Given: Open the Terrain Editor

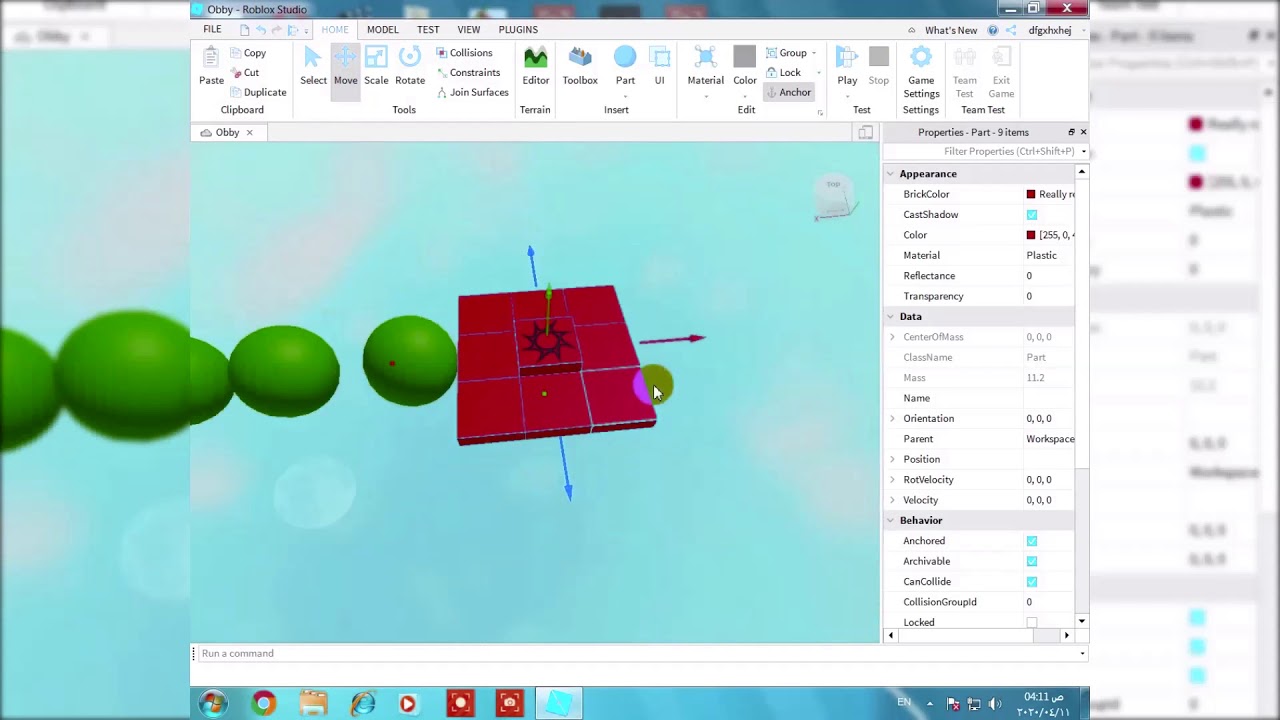Looking at the screenshot, I should point(535,66).
